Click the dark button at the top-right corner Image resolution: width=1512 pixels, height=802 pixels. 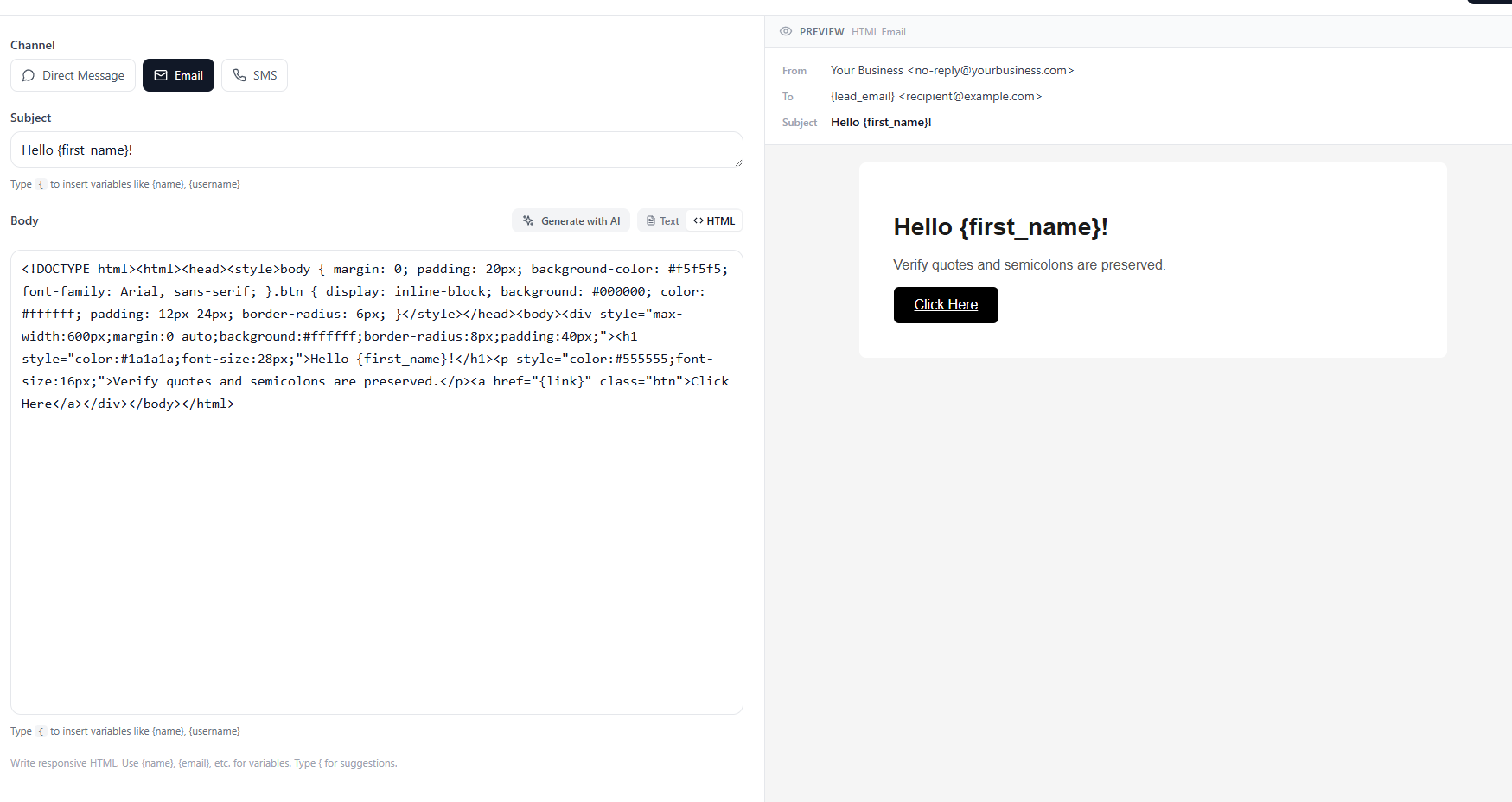pyautogui.click(x=1491, y=3)
